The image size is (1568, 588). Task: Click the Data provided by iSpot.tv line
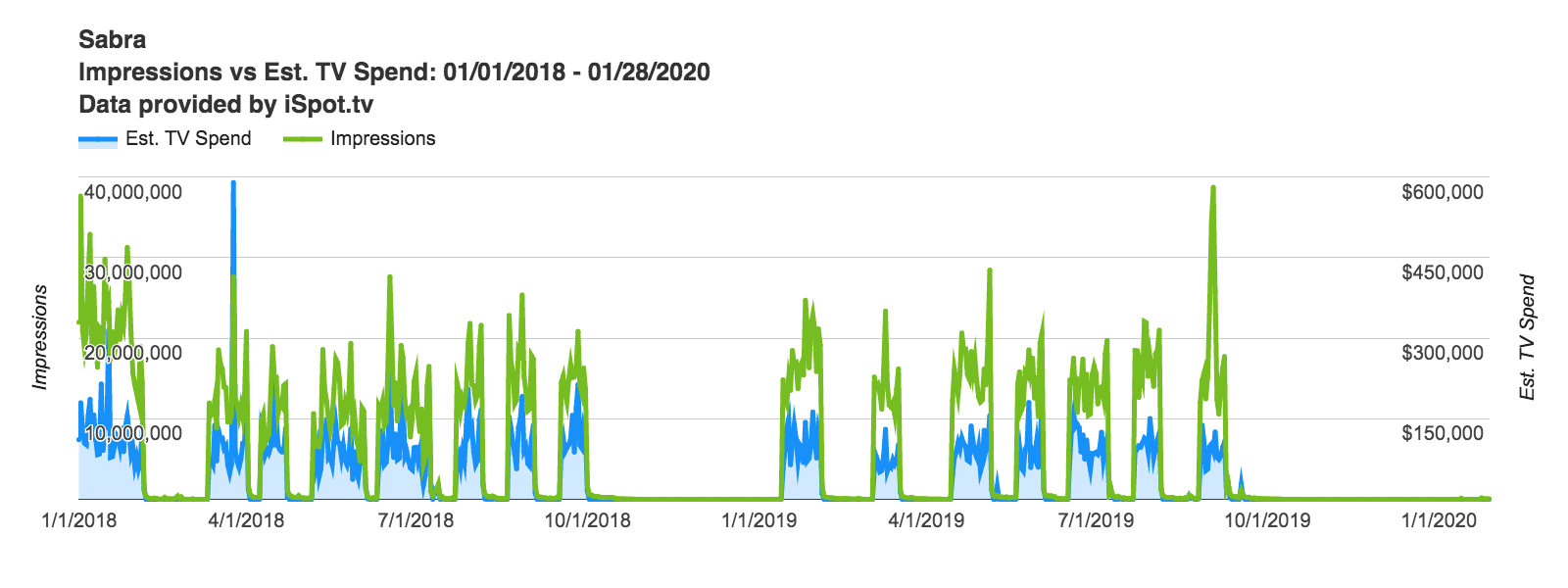tap(225, 105)
